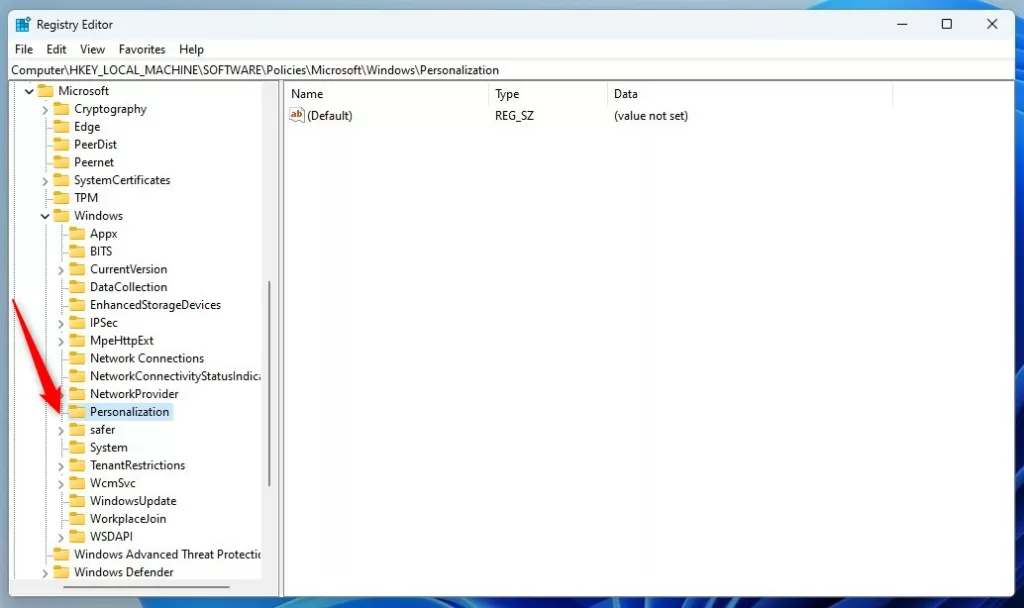Click the safer folder icon
Viewport: 1024px width, 608px height.
(77, 429)
